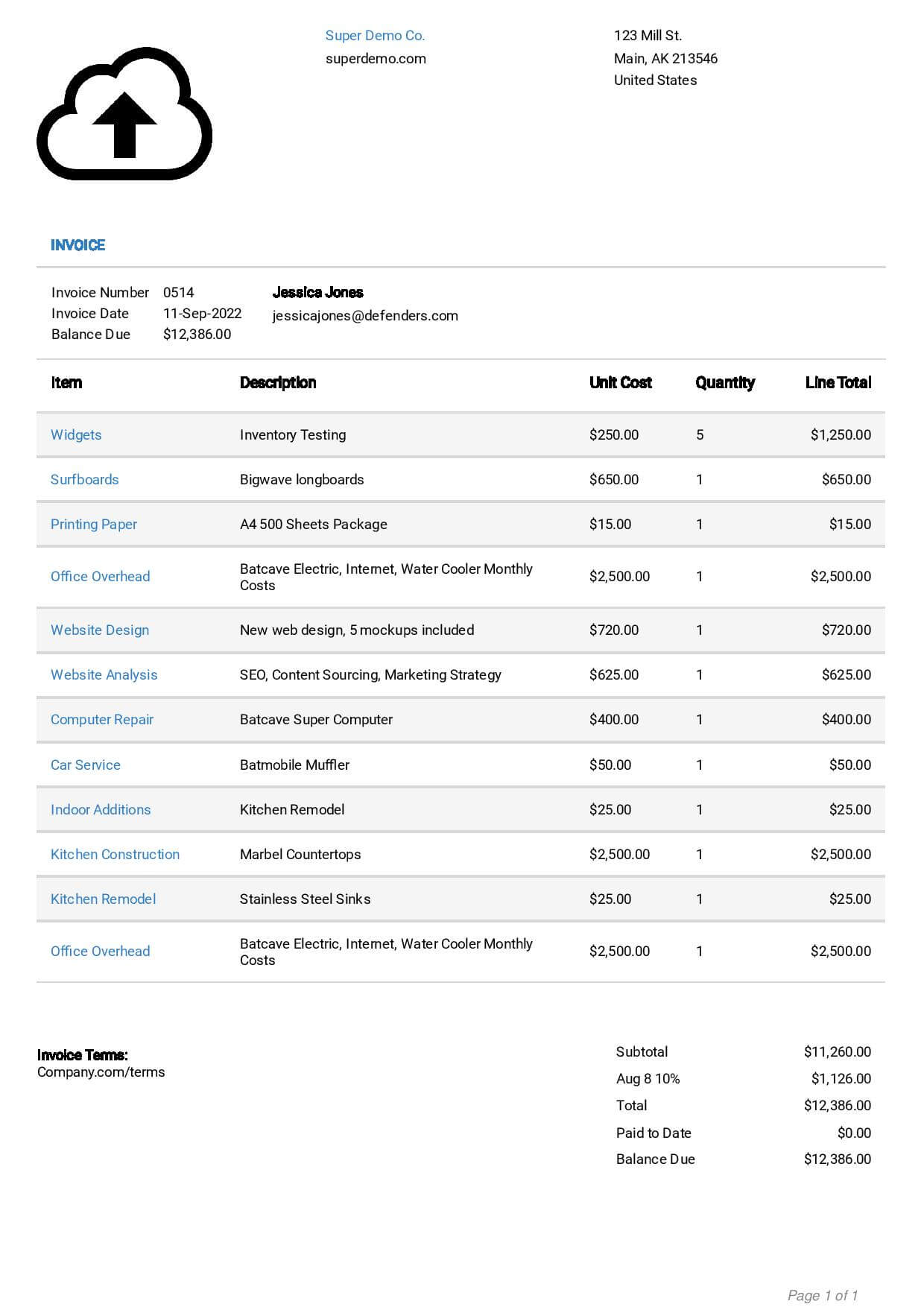
Task: Select invoice number 0514
Action: pyautogui.click(x=179, y=292)
